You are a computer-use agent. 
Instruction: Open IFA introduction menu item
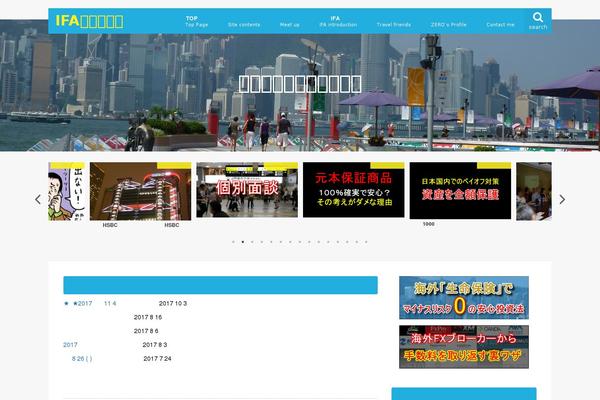pyautogui.click(x=338, y=21)
